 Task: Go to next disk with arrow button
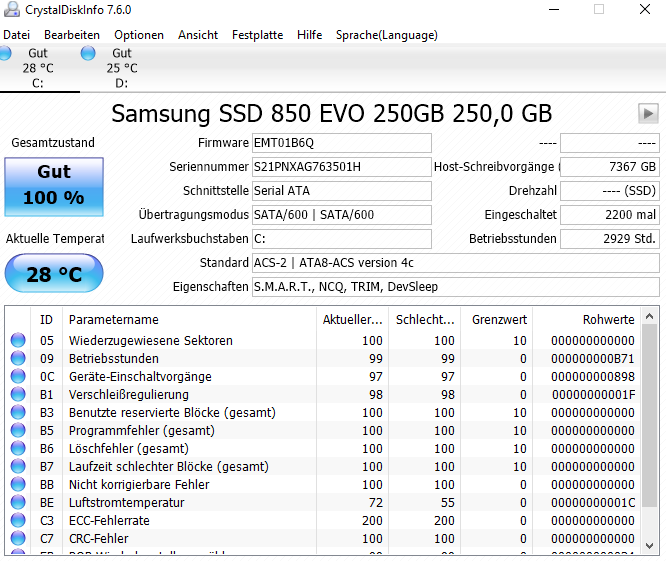(x=648, y=113)
